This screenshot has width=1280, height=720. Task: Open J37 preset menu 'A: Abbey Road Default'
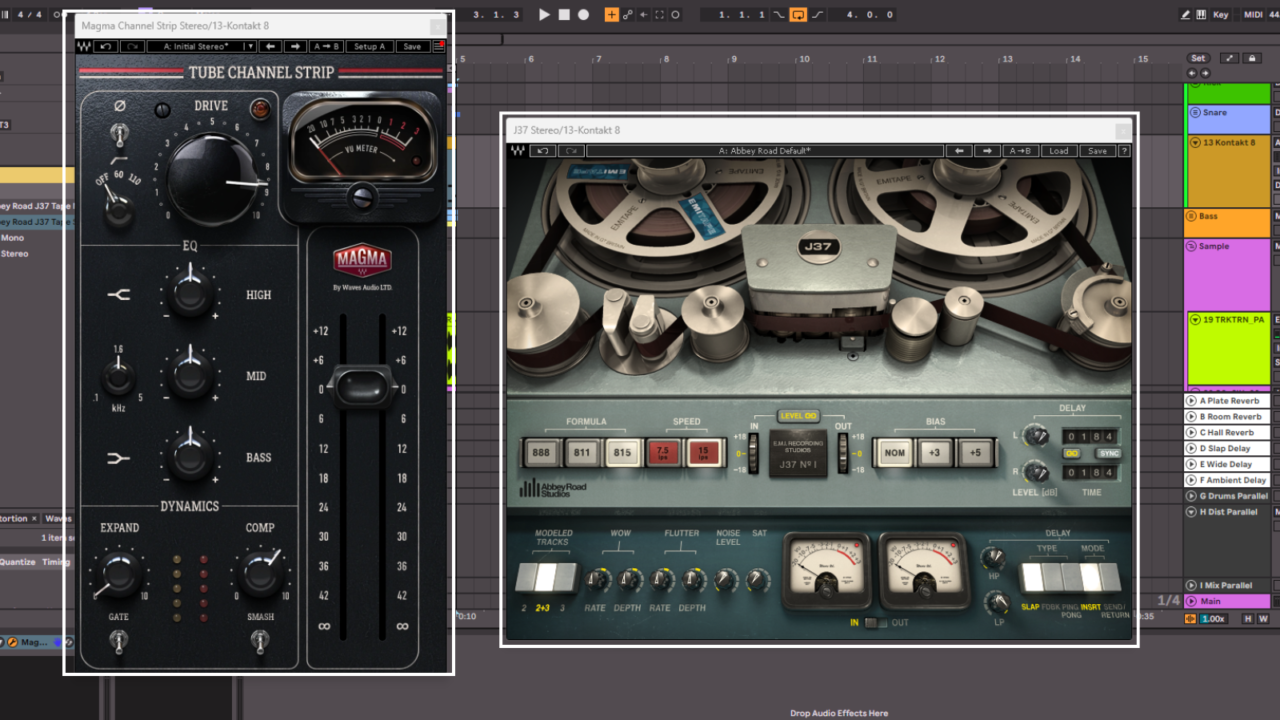(765, 151)
